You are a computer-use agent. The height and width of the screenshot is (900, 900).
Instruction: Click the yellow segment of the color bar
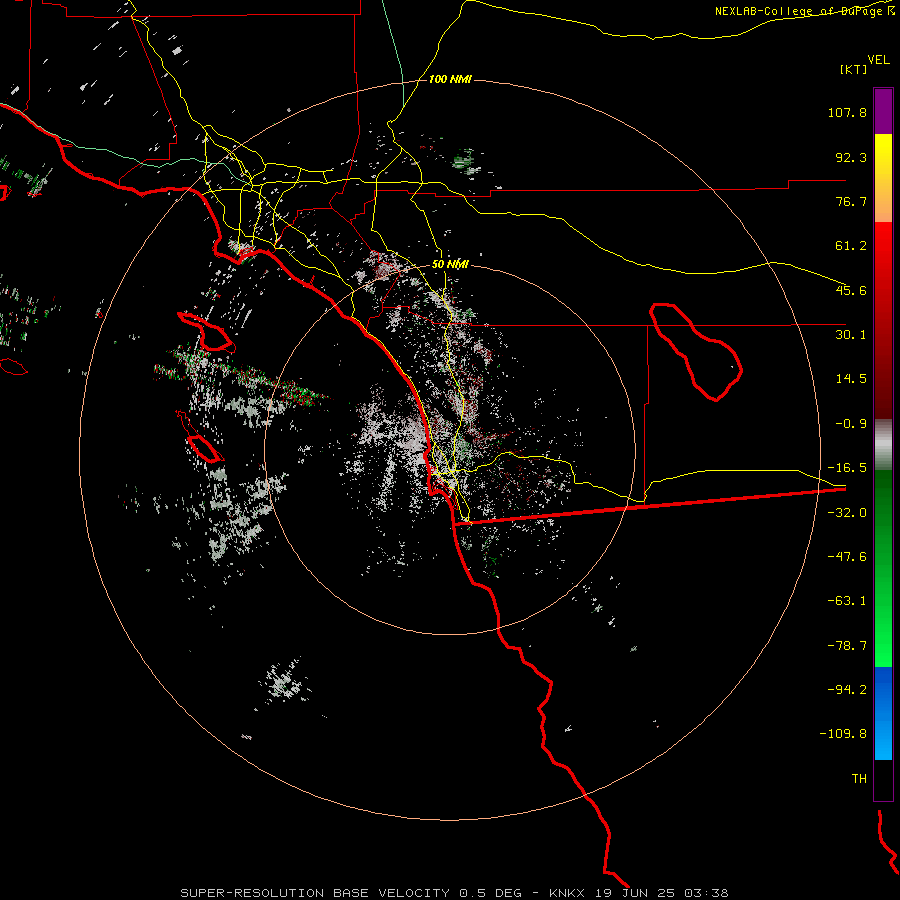pos(883,178)
